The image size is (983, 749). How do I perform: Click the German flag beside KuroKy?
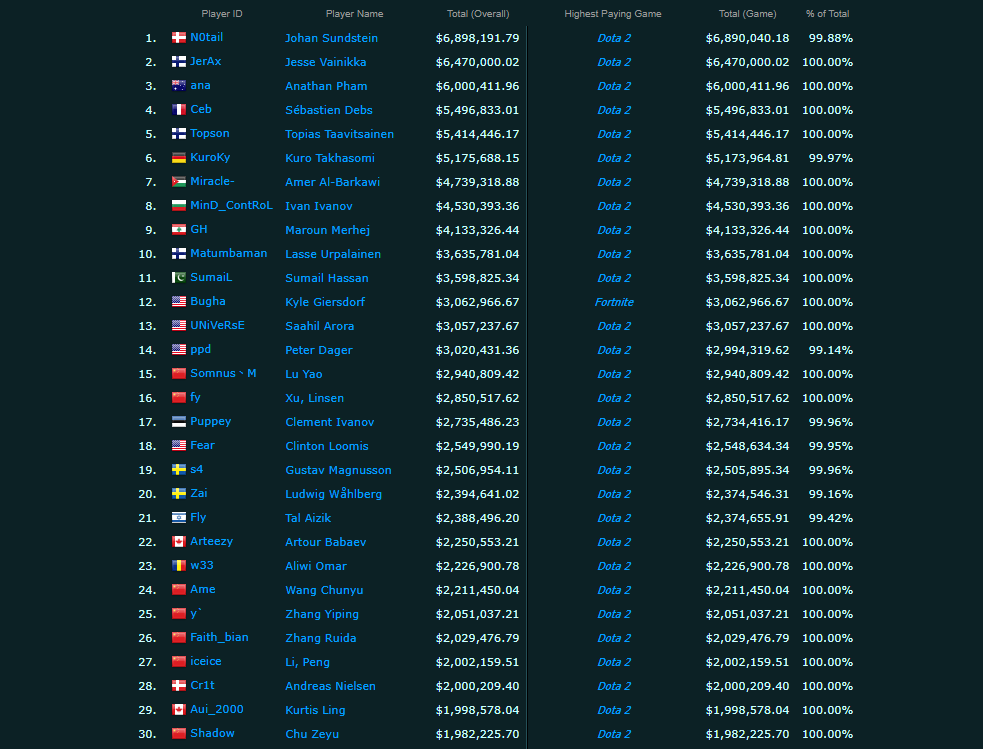pos(179,157)
